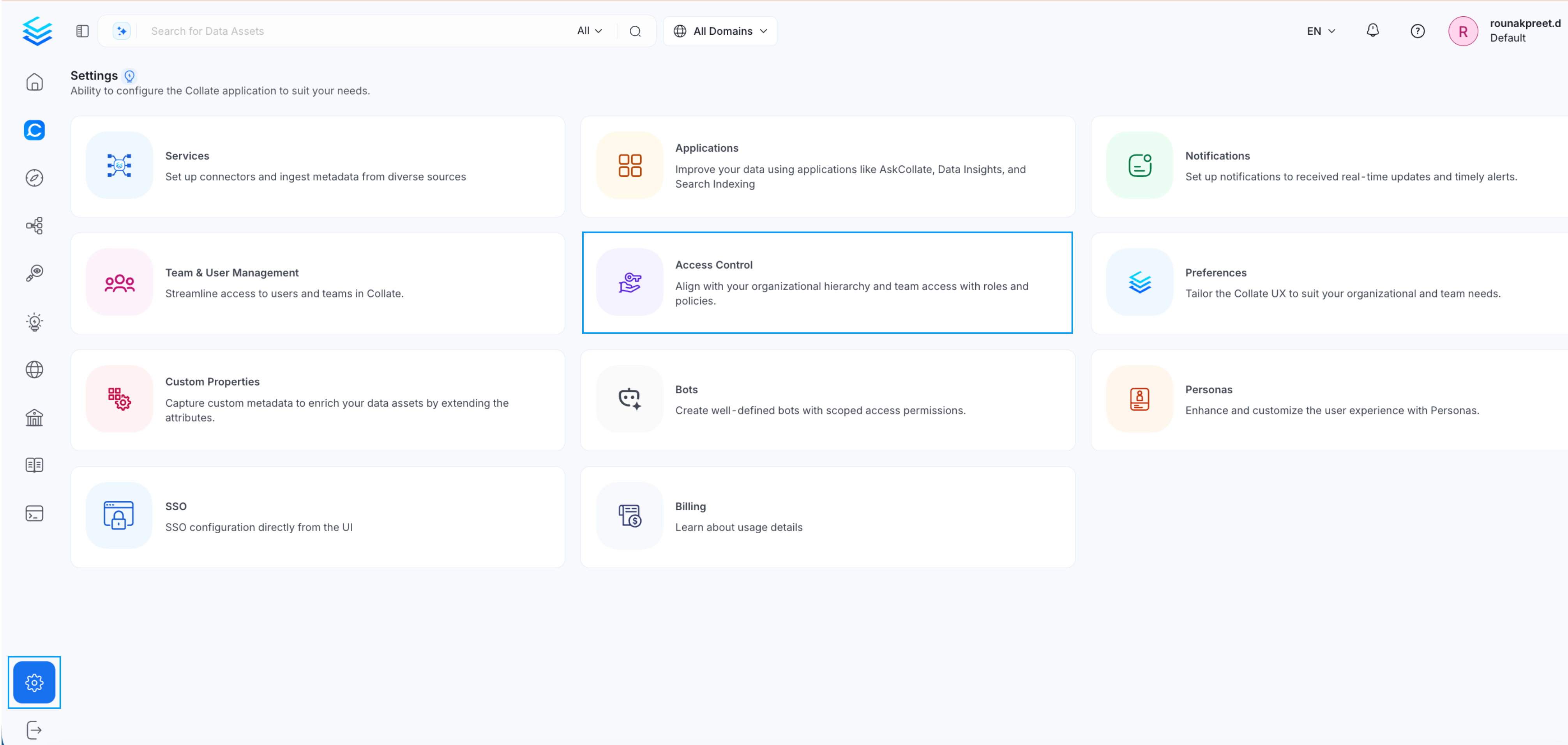
Task: Open the AI sparkle search assistant icon
Action: (x=122, y=31)
